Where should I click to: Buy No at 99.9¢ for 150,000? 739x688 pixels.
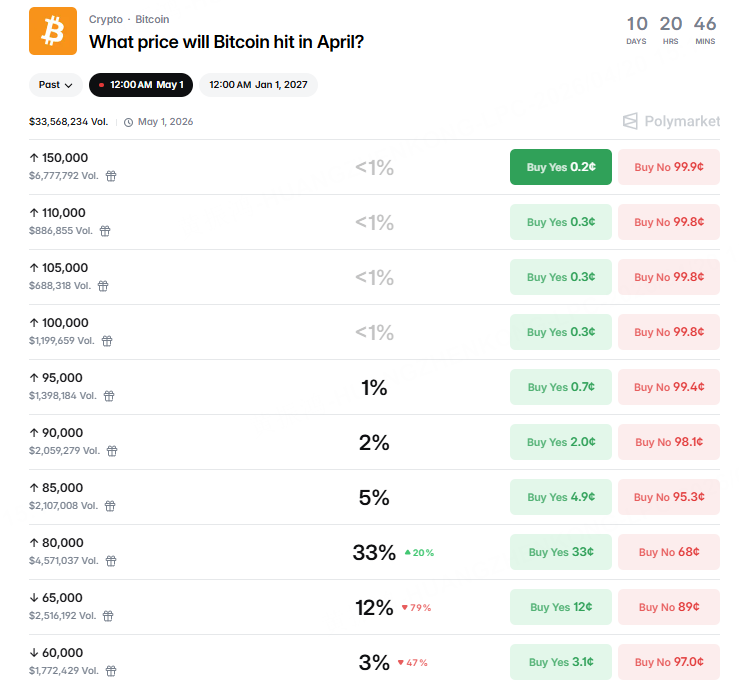point(668,167)
